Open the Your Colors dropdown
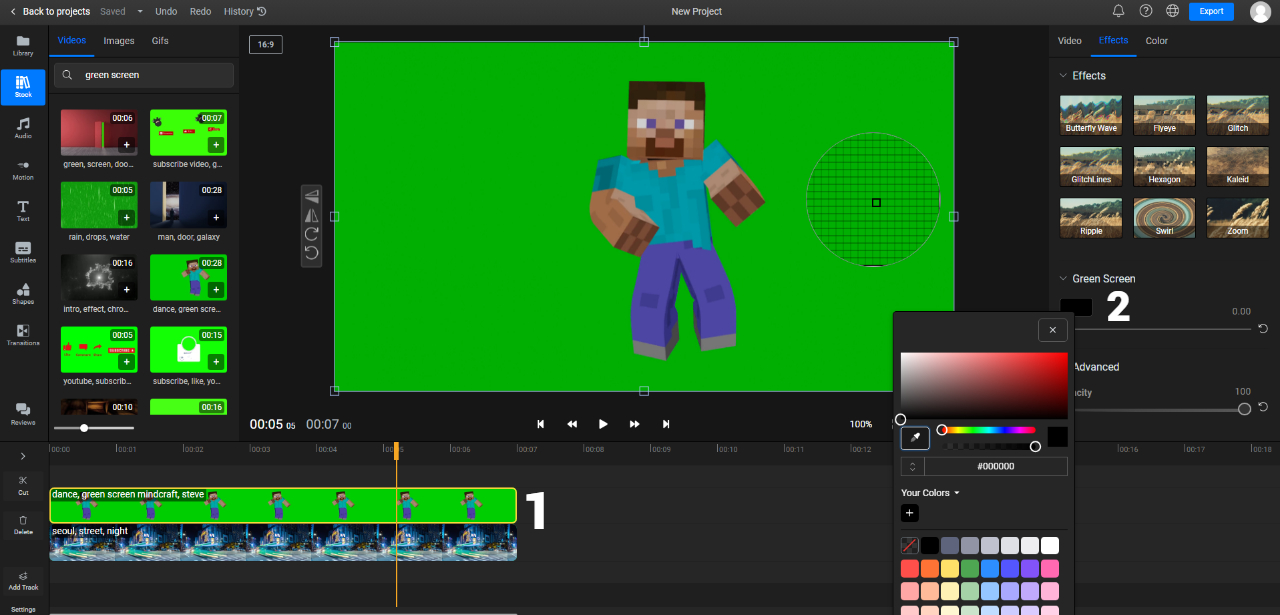The width and height of the screenshot is (1280, 615). [930, 492]
